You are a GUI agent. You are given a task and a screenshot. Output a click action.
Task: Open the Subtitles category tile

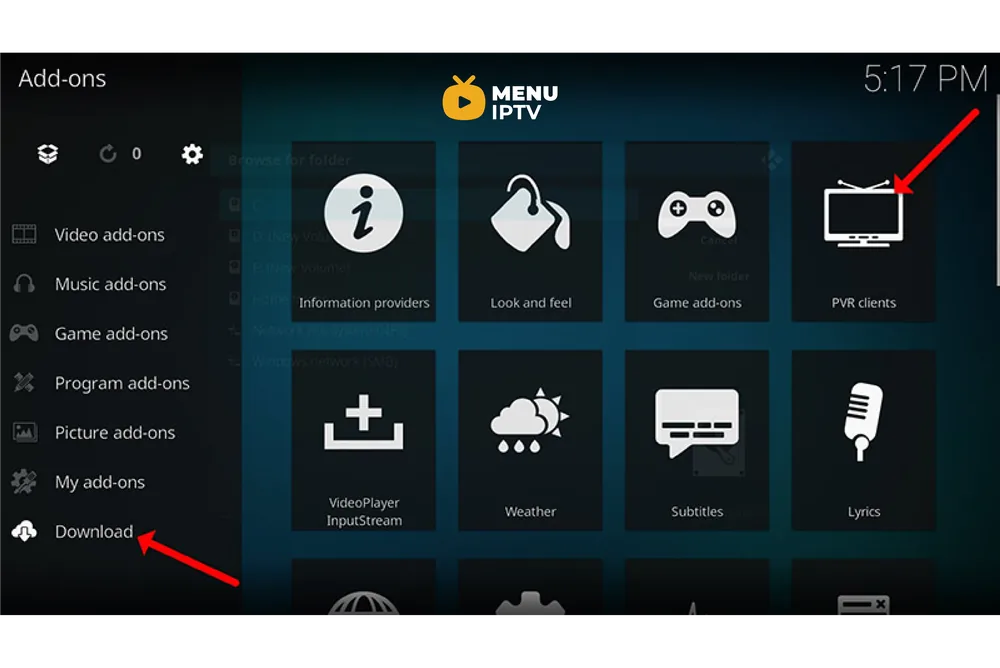tap(696, 440)
